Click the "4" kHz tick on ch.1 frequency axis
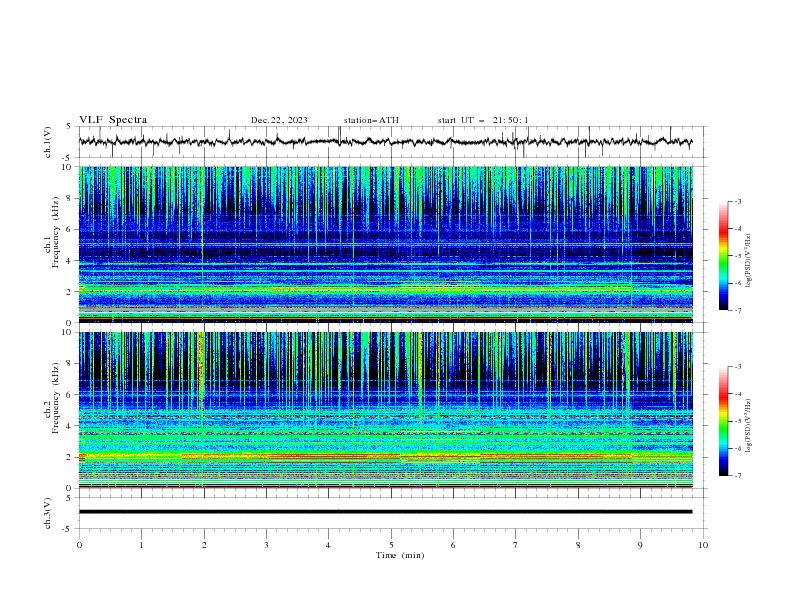 (70, 261)
